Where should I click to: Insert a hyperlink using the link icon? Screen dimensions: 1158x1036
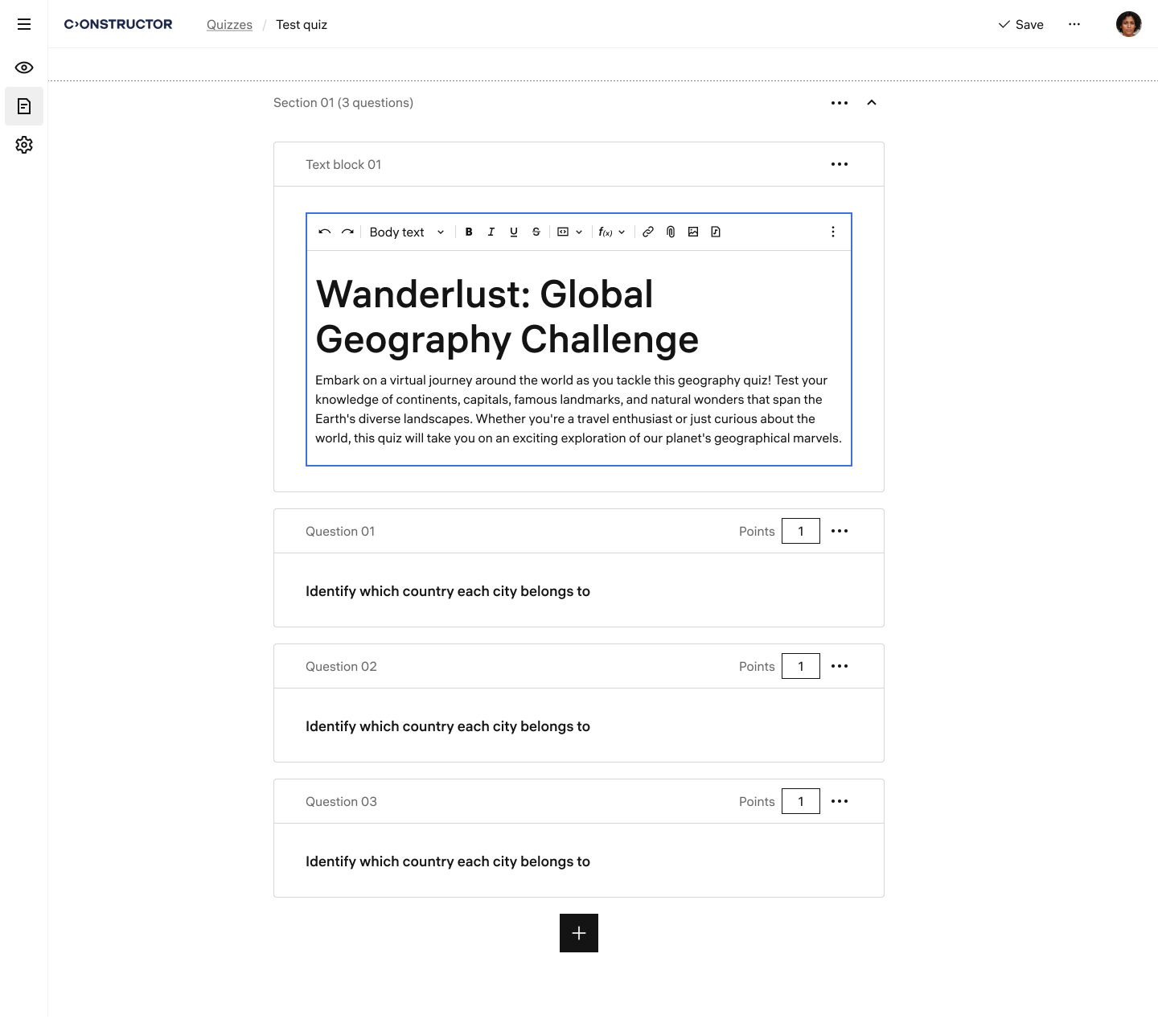648,232
